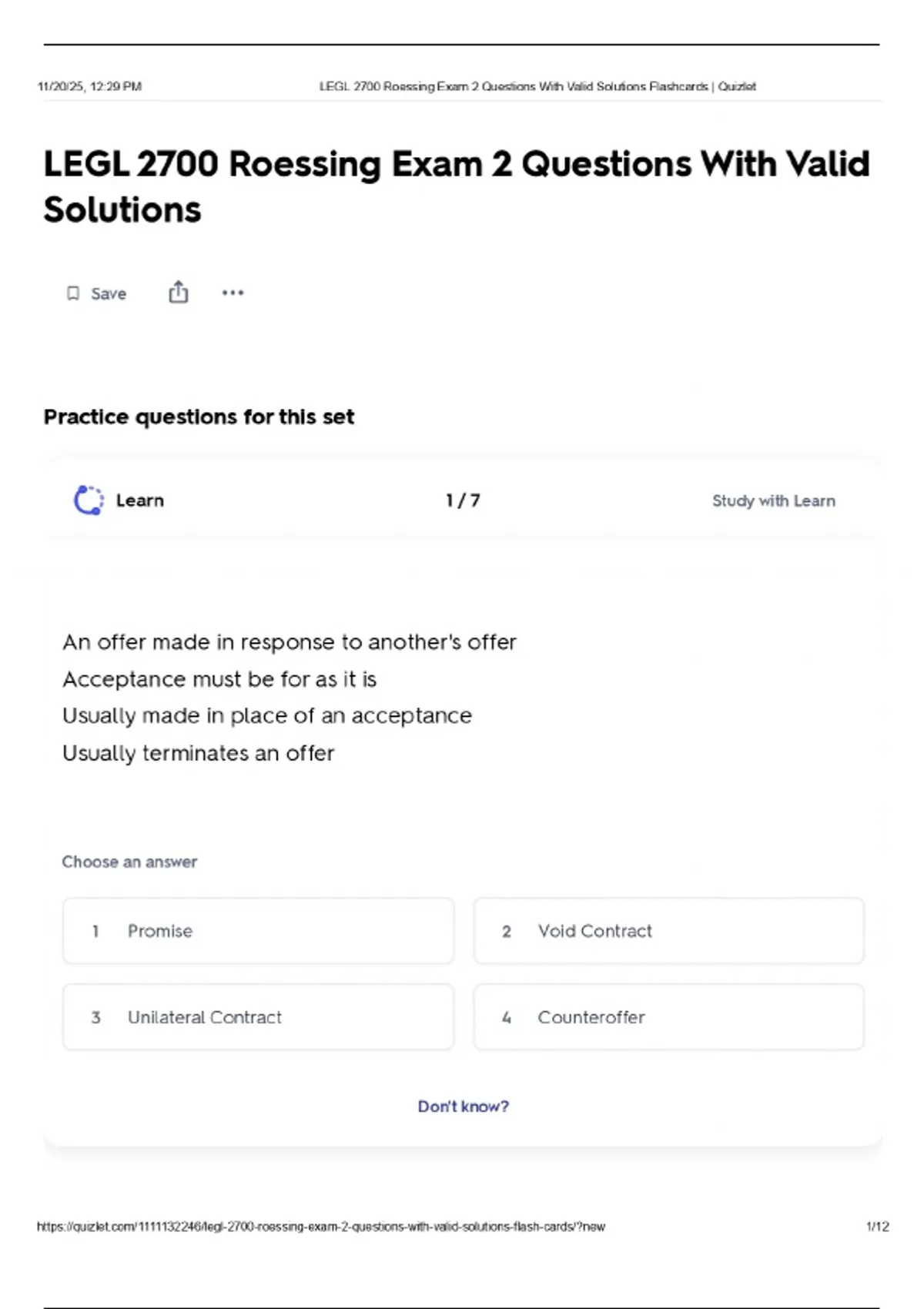Click the 1 / 7 progress counter
Viewport: 924px width, 1309px height.
(463, 500)
